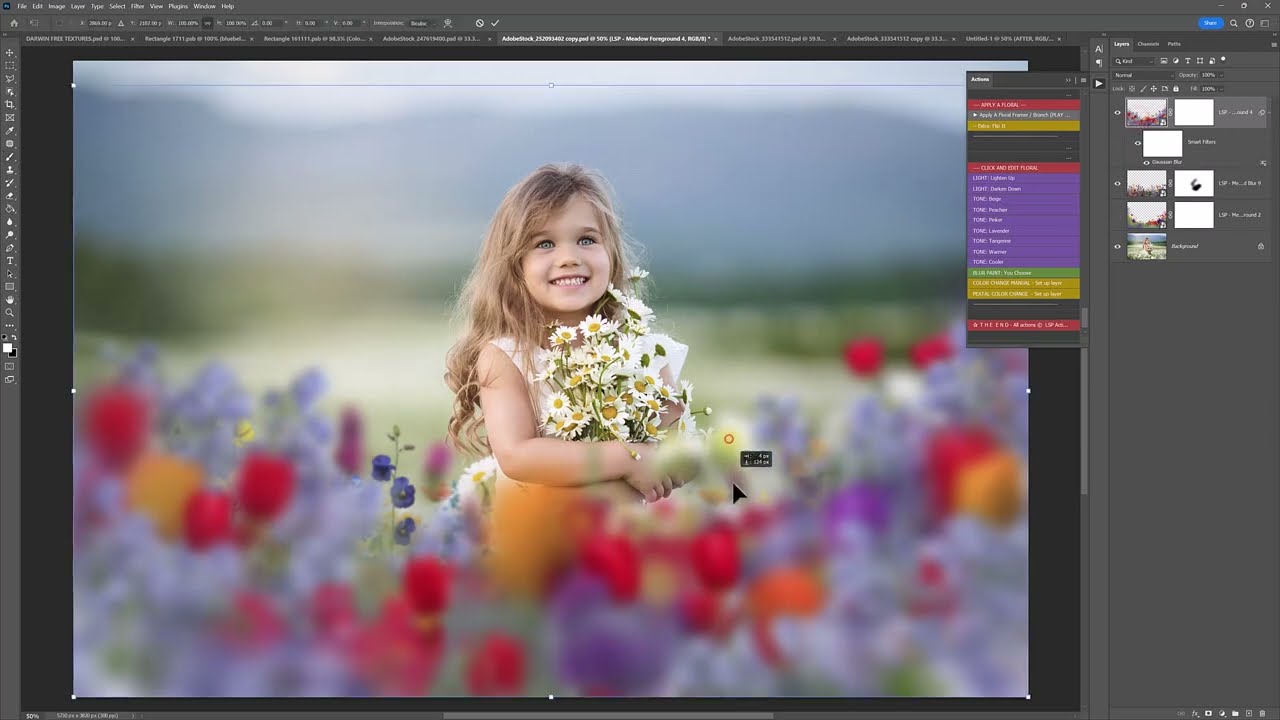The height and width of the screenshot is (720, 1280).
Task: Toggle Gaussian Blur filter visibility
Action: [x=1146, y=162]
